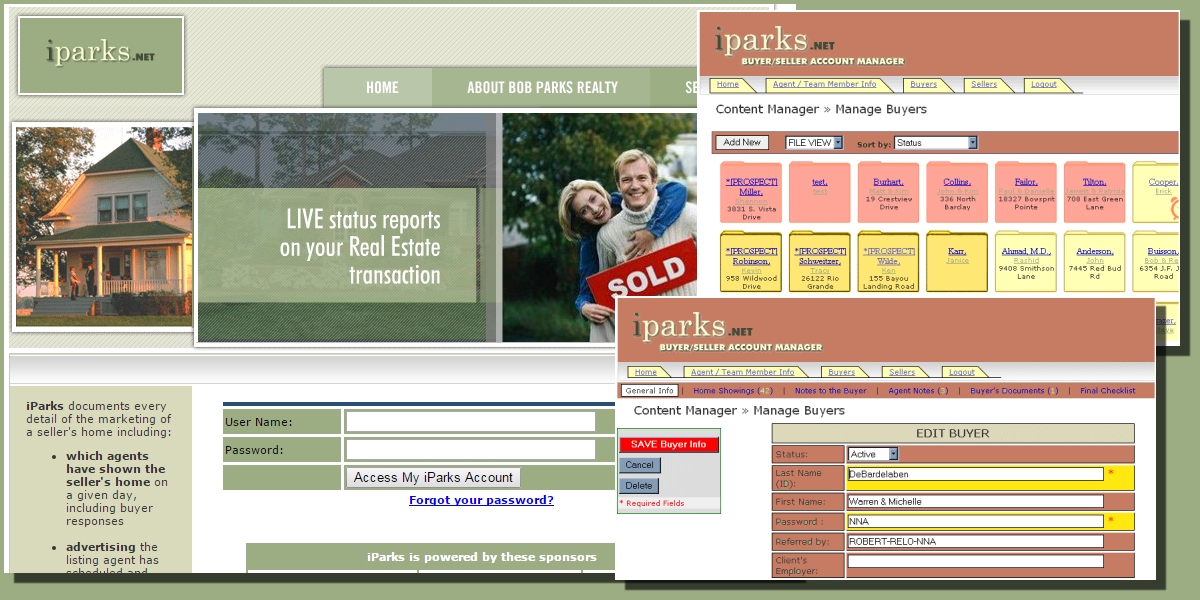Open the Status Active dropdown in Edit Buyer
This screenshot has width=1200, height=600.
[873, 454]
